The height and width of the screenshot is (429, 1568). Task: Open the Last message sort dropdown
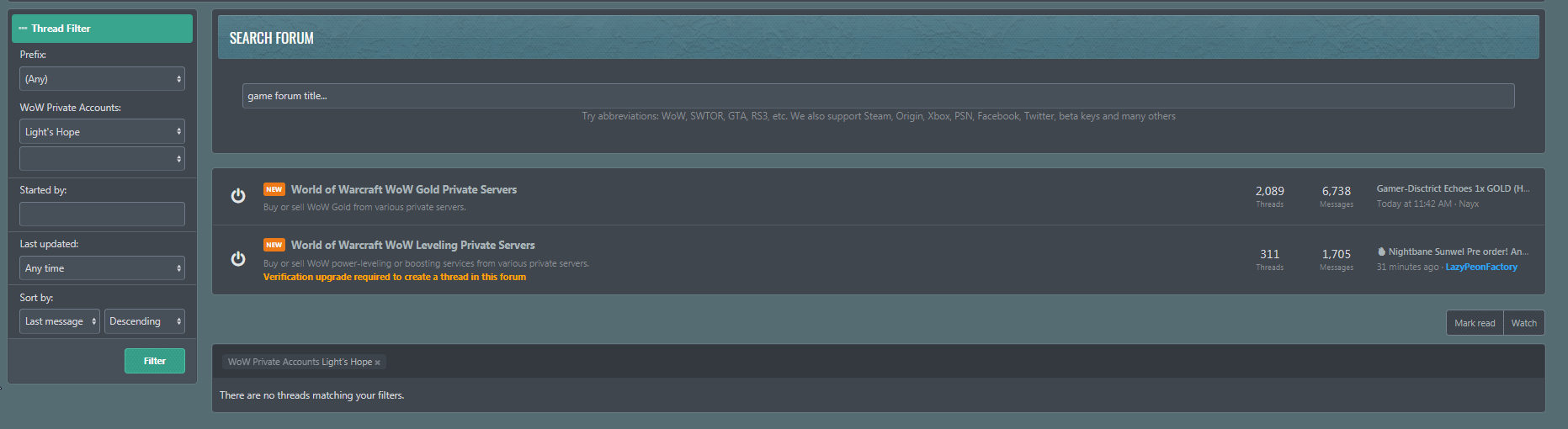[x=60, y=321]
